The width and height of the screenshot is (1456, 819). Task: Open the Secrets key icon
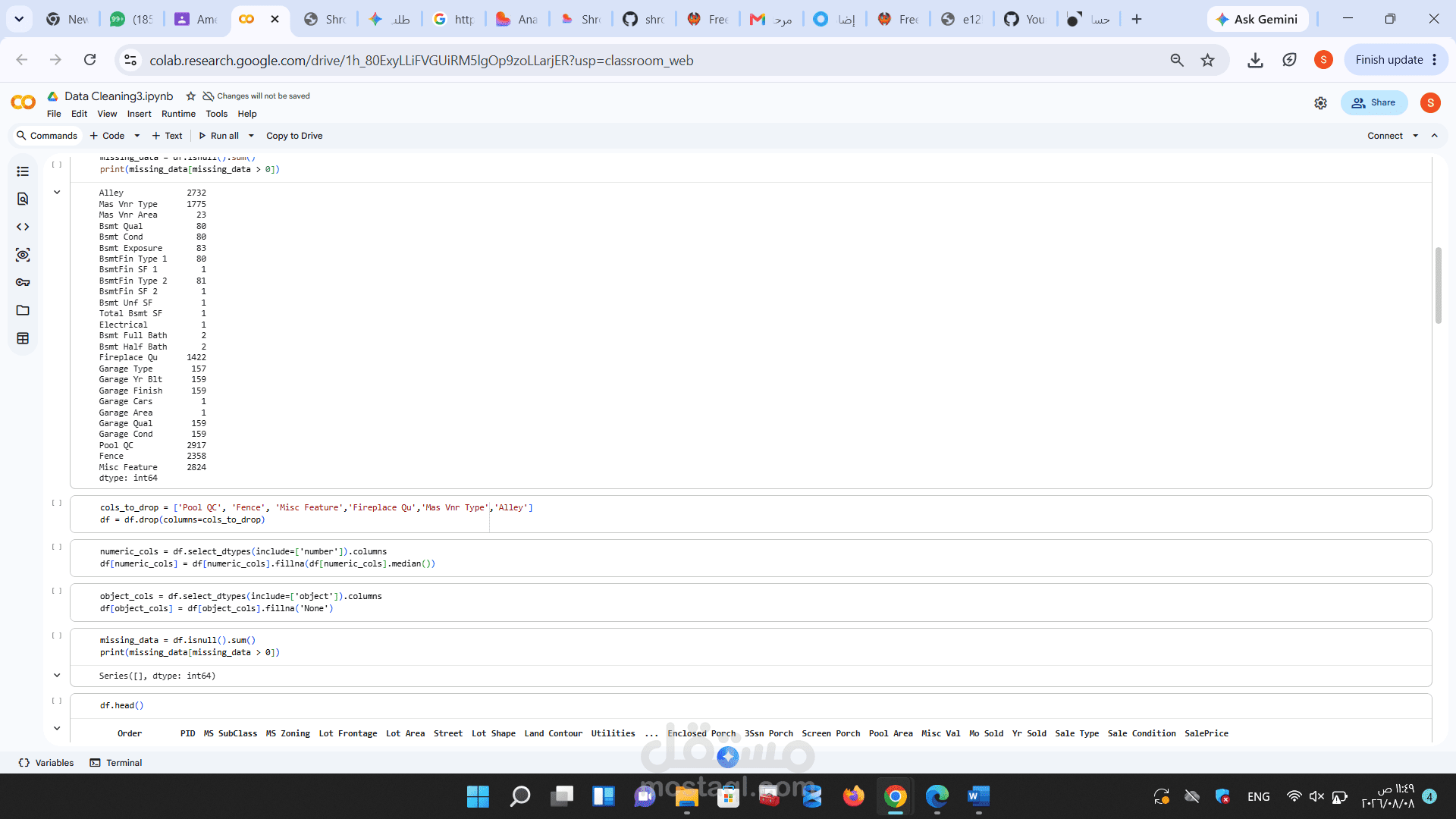pyautogui.click(x=23, y=282)
